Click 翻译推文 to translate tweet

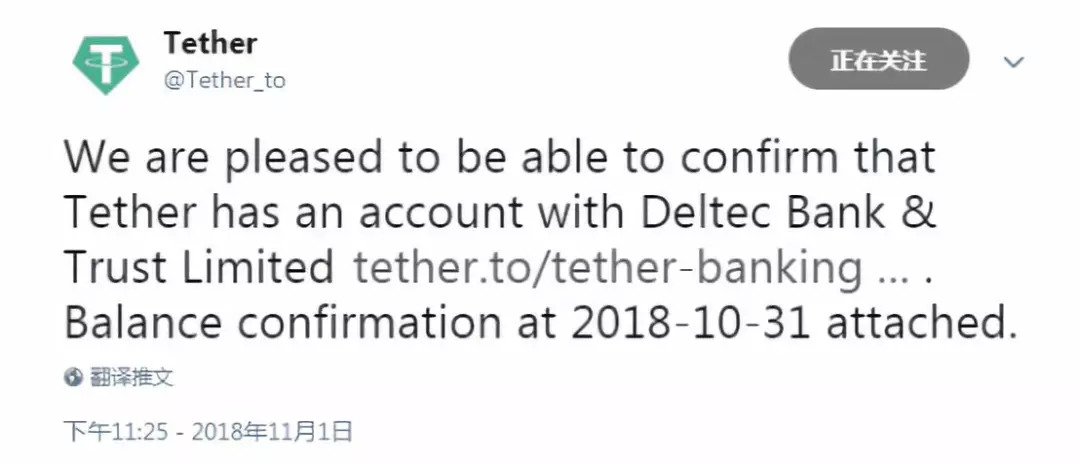click(x=130, y=377)
